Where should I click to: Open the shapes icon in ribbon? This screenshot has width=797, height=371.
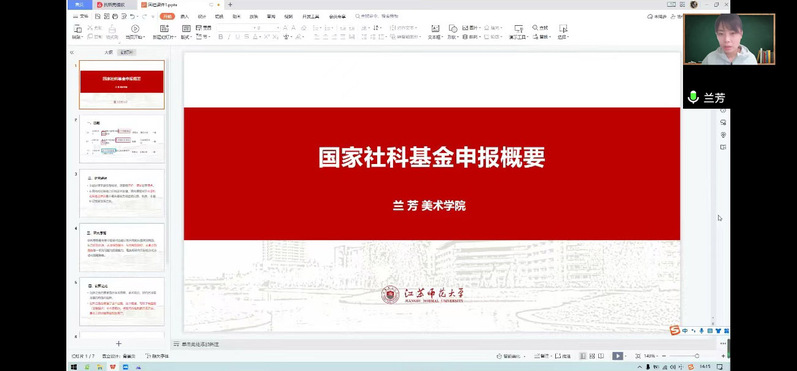(x=452, y=28)
